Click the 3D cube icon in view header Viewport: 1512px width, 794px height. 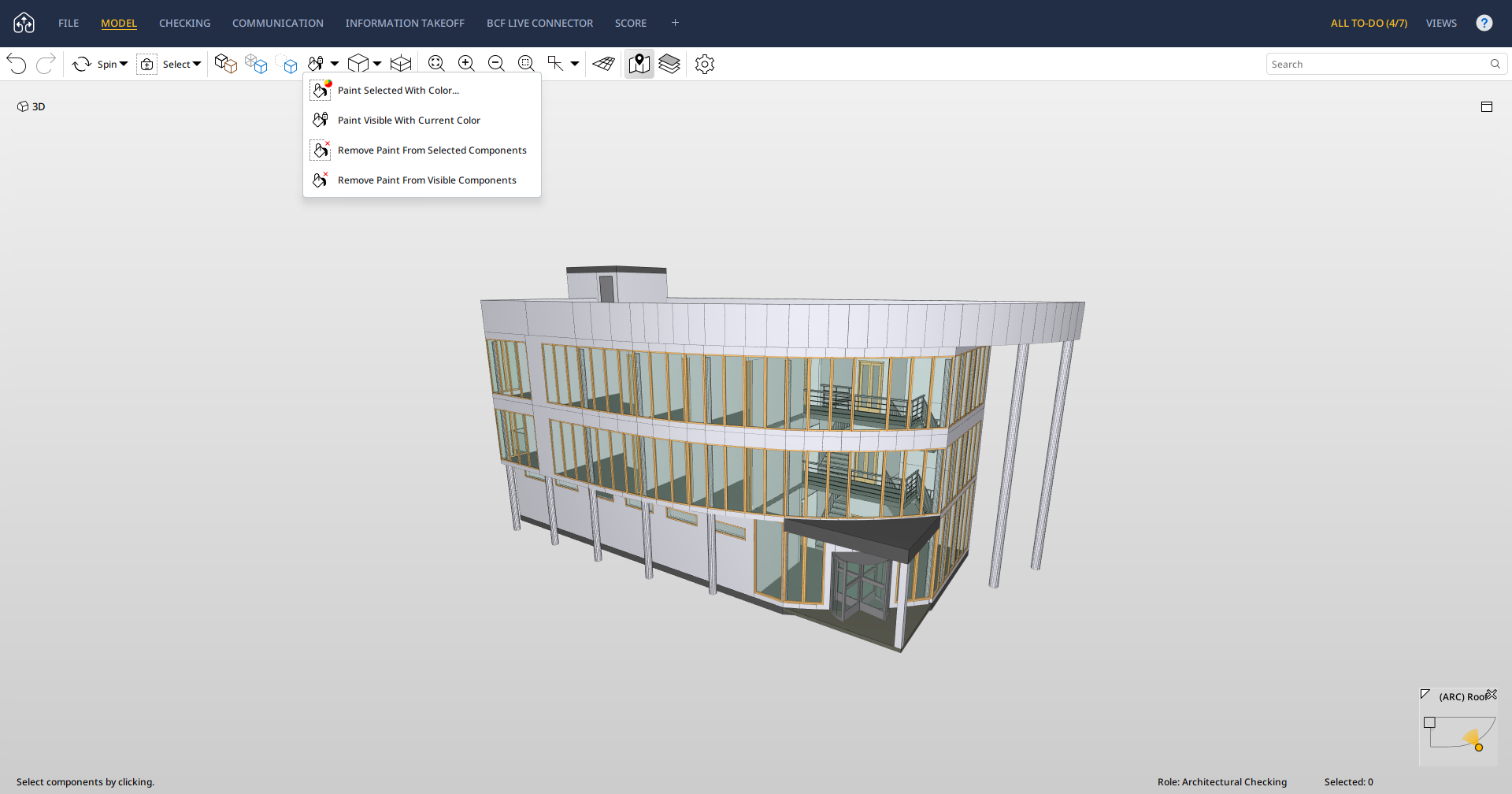pyautogui.click(x=23, y=106)
